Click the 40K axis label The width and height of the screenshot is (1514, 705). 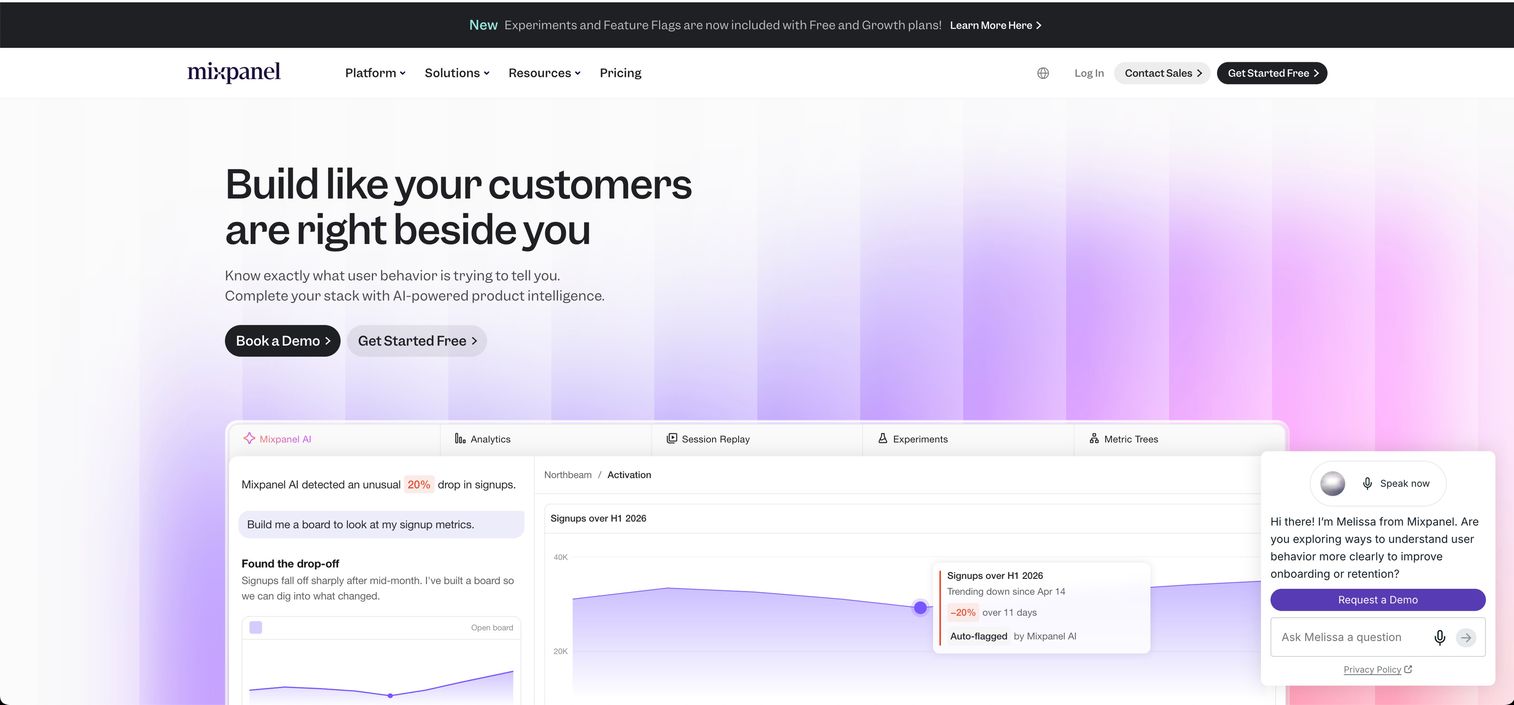[560, 556]
